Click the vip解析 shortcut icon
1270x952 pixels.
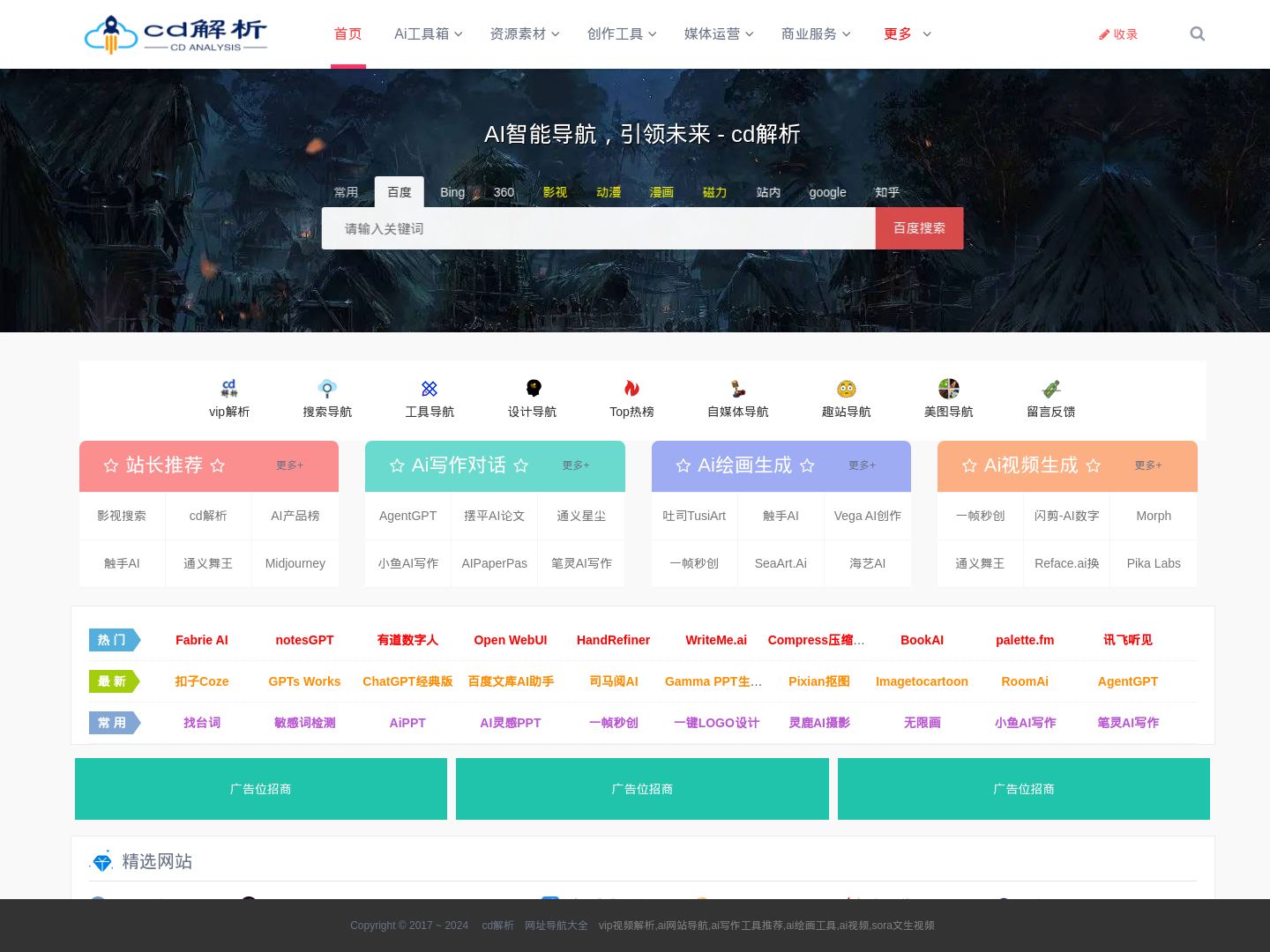229,388
